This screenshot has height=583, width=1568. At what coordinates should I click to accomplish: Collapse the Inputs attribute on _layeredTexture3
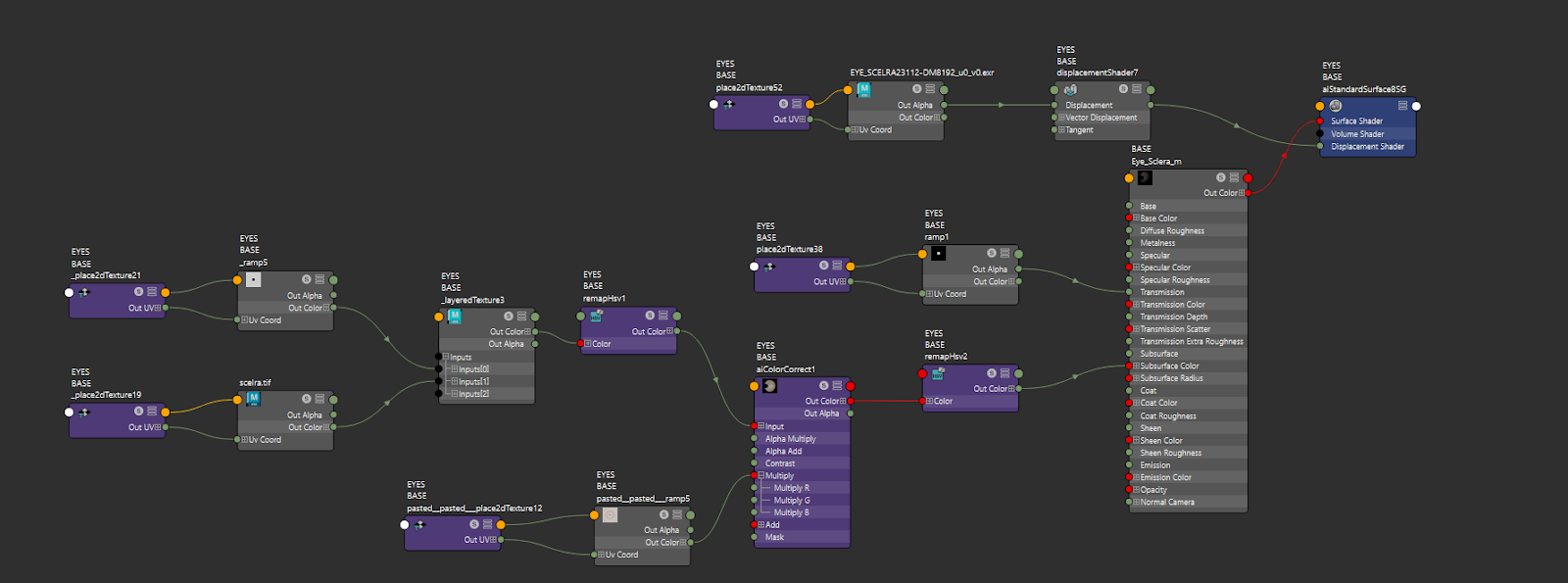(x=445, y=358)
